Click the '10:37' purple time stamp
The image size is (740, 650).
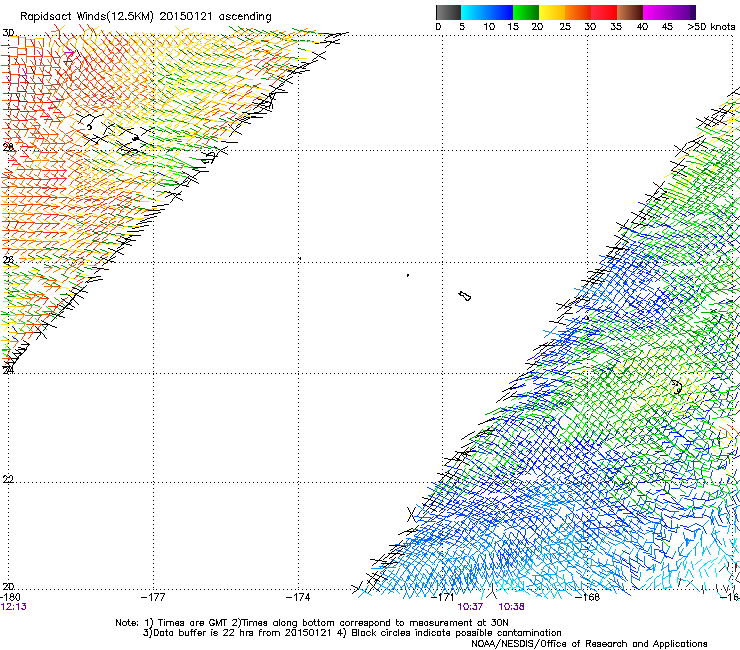pos(470,607)
